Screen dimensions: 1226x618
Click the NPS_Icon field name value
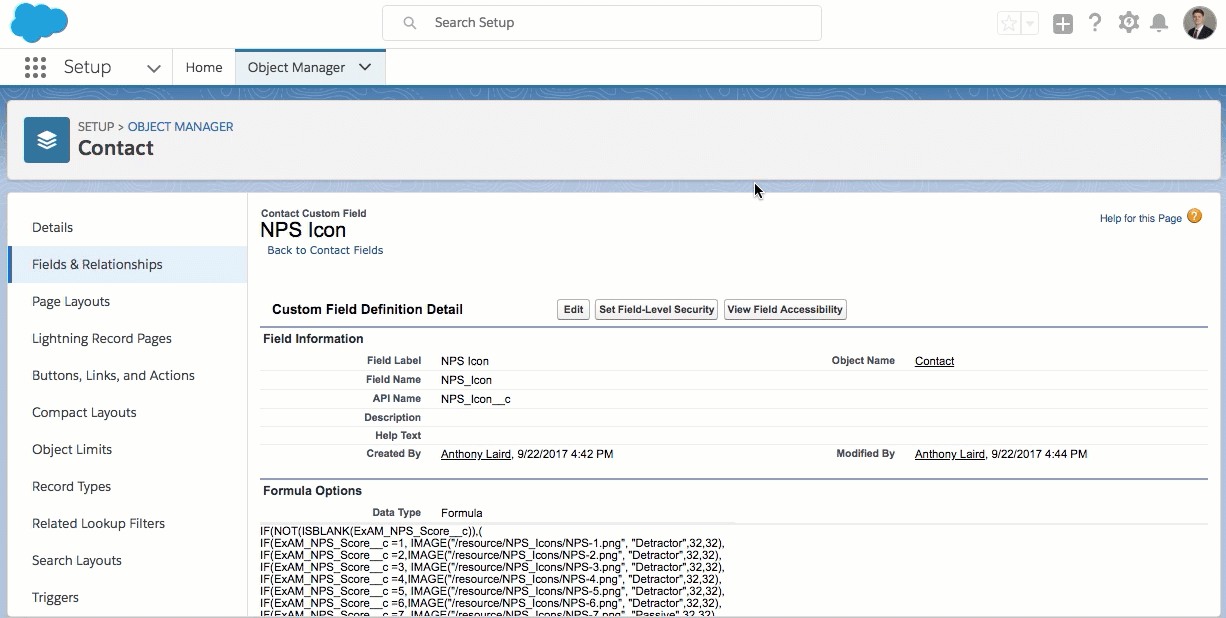(x=466, y=380)
